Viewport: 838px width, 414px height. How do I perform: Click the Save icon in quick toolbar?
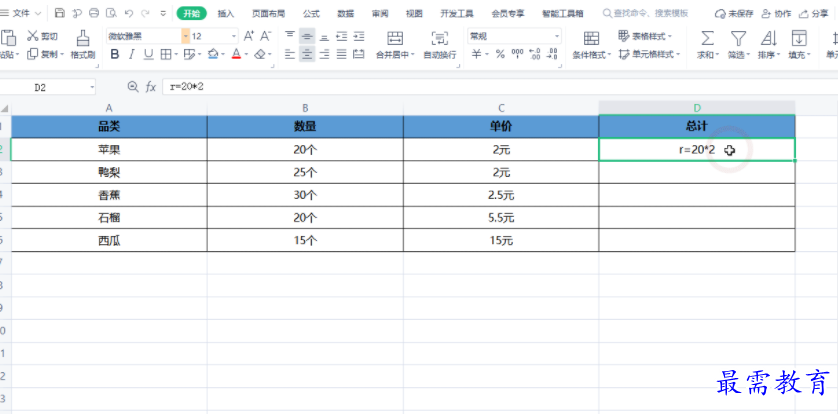[x=60, y=13]
